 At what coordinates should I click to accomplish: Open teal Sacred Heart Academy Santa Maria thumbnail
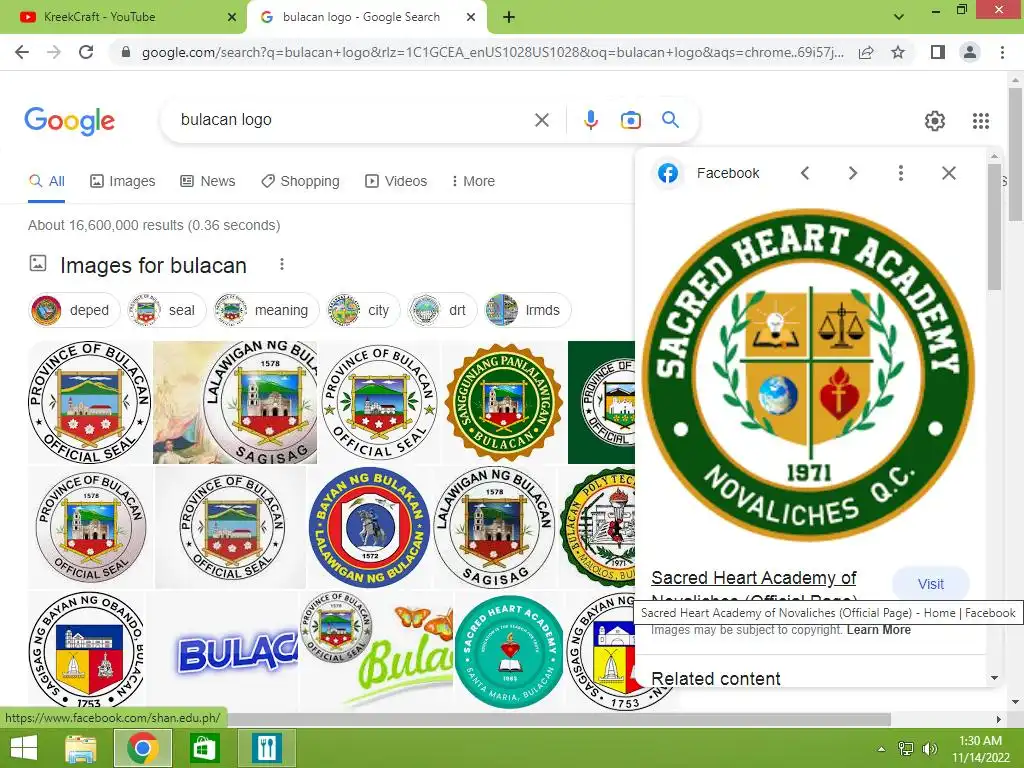[x=509, y=651]
